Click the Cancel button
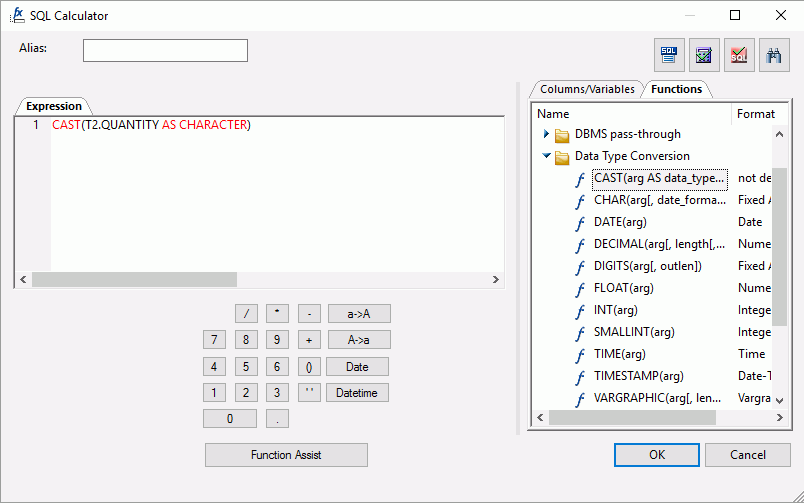Viewport: 804px width, 503px height. [748, 455]
